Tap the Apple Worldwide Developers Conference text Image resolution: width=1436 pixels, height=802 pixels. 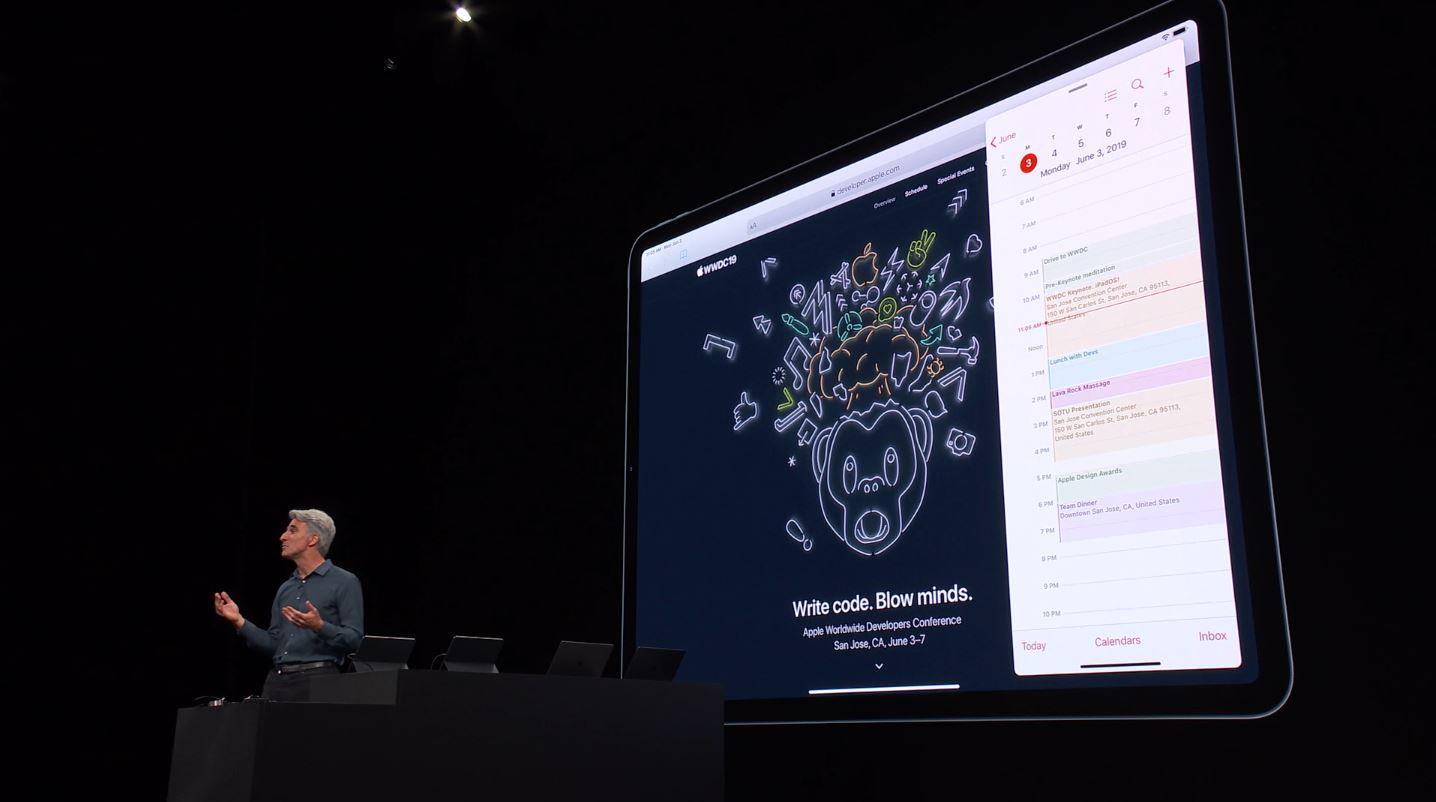tap(882, 627)
